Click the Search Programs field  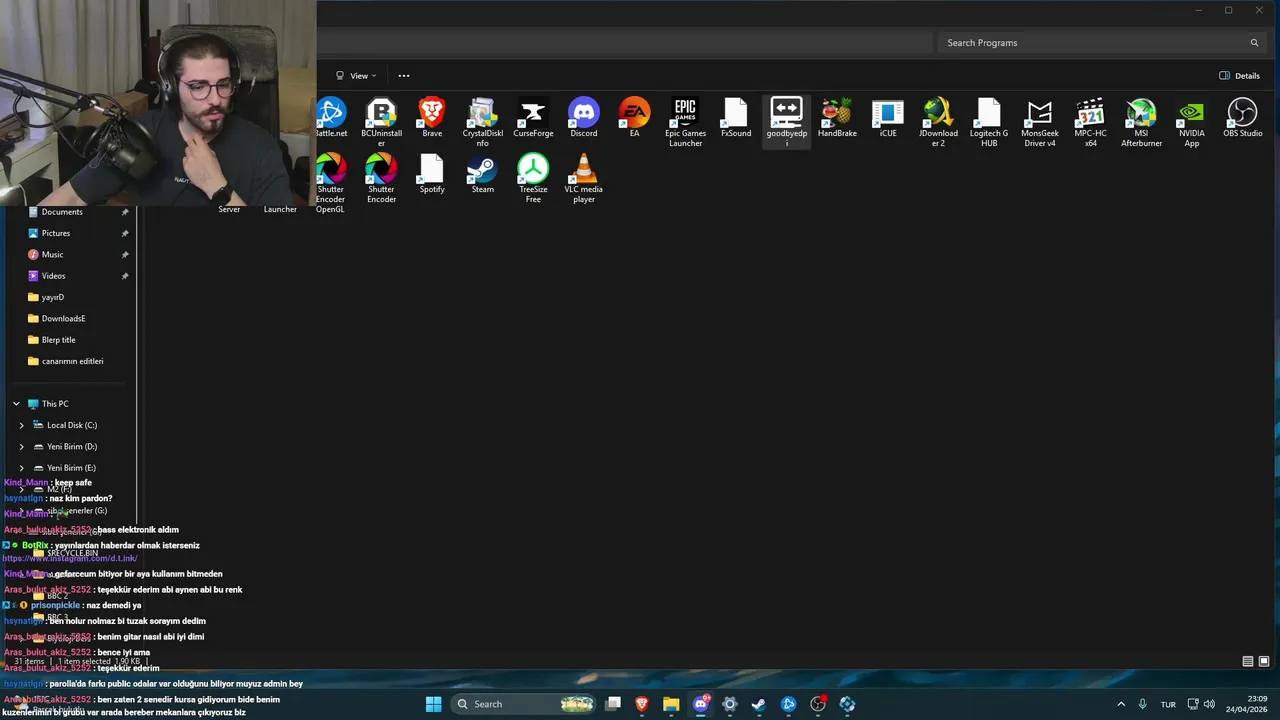pos(1100,43)
